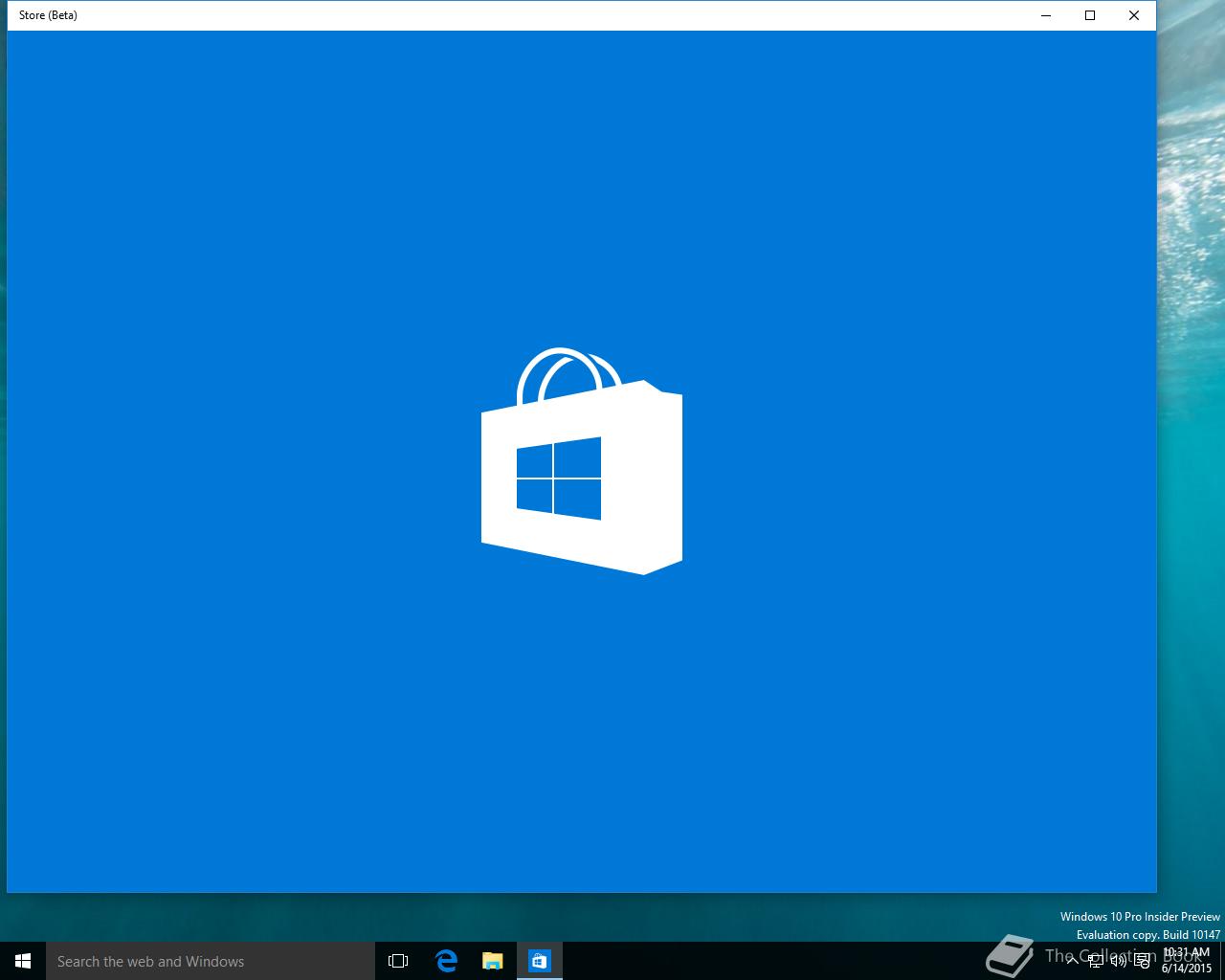
Task: Minimize the Store (Beta) window
Action: tap(1046, 15)
